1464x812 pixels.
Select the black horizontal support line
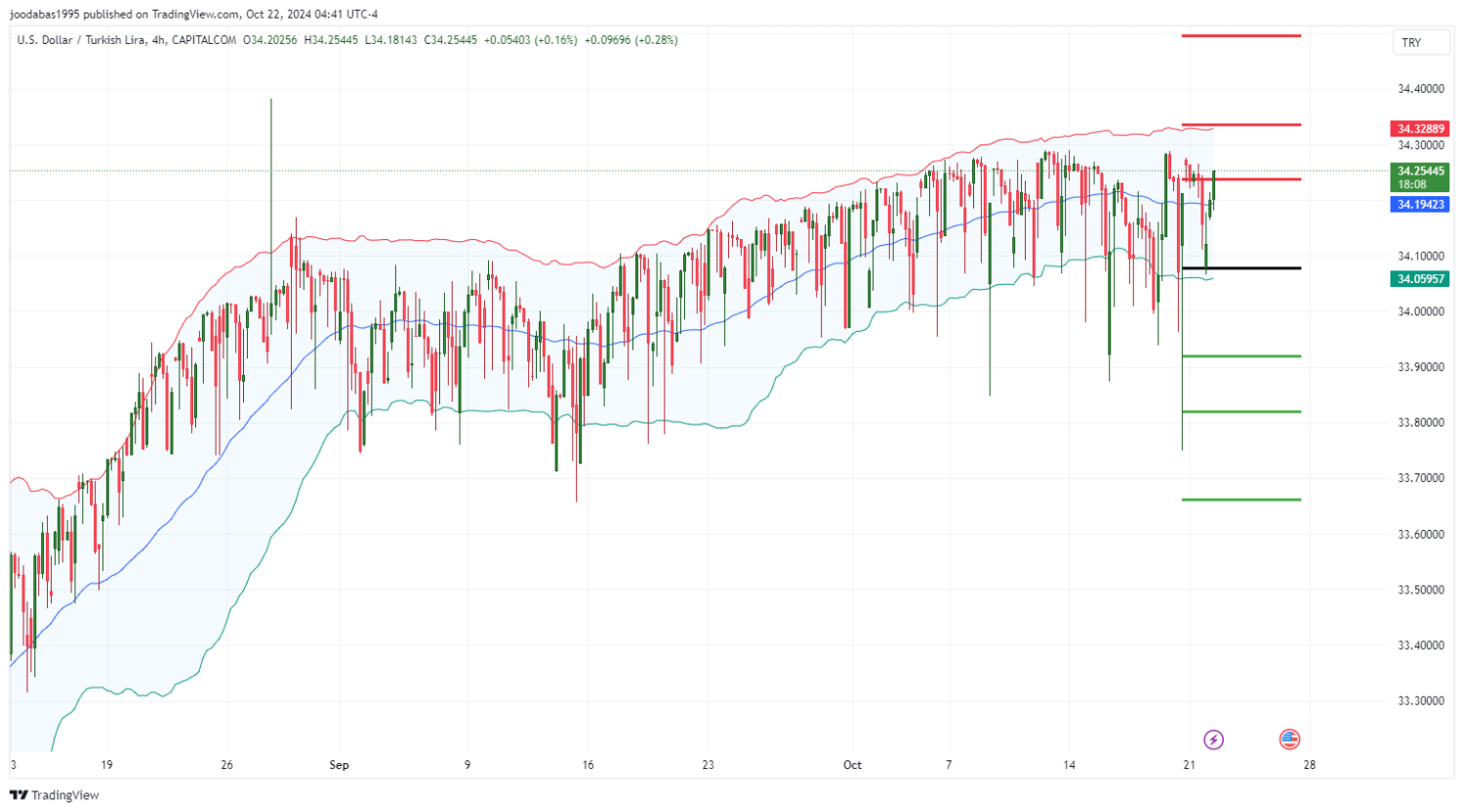(1240, 267)
